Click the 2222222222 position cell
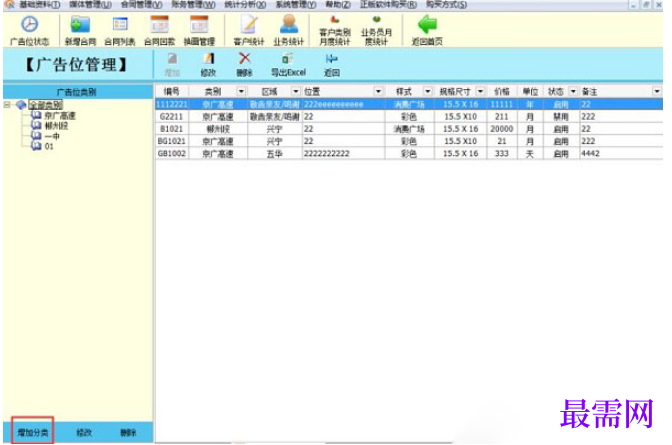This screenshot has width=672, height=445. pos(343,153)
